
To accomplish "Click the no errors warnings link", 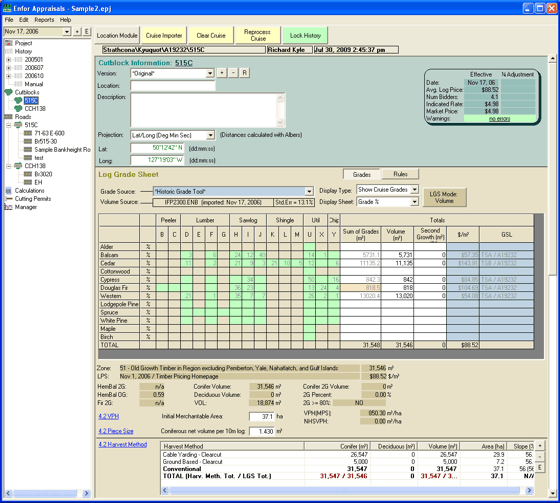I will [499, 119].
